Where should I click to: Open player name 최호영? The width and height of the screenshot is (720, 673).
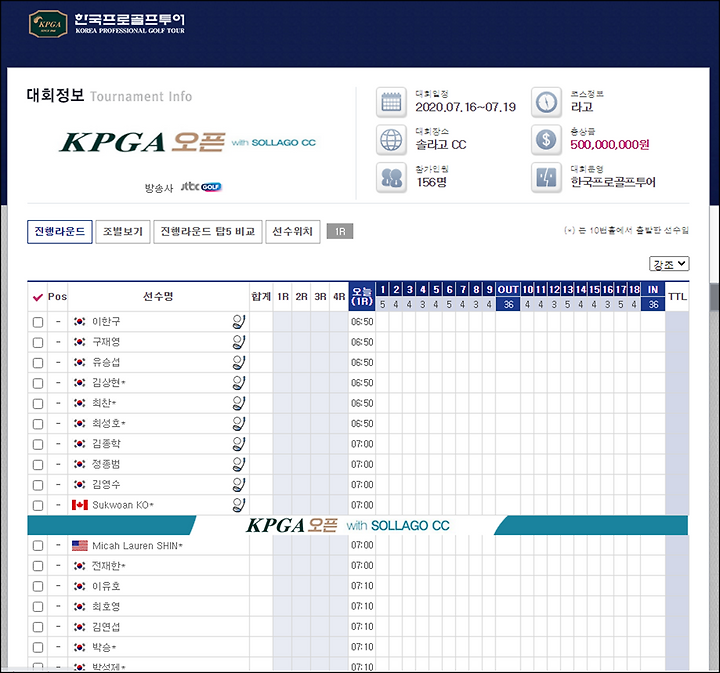[x=106, y=606]
